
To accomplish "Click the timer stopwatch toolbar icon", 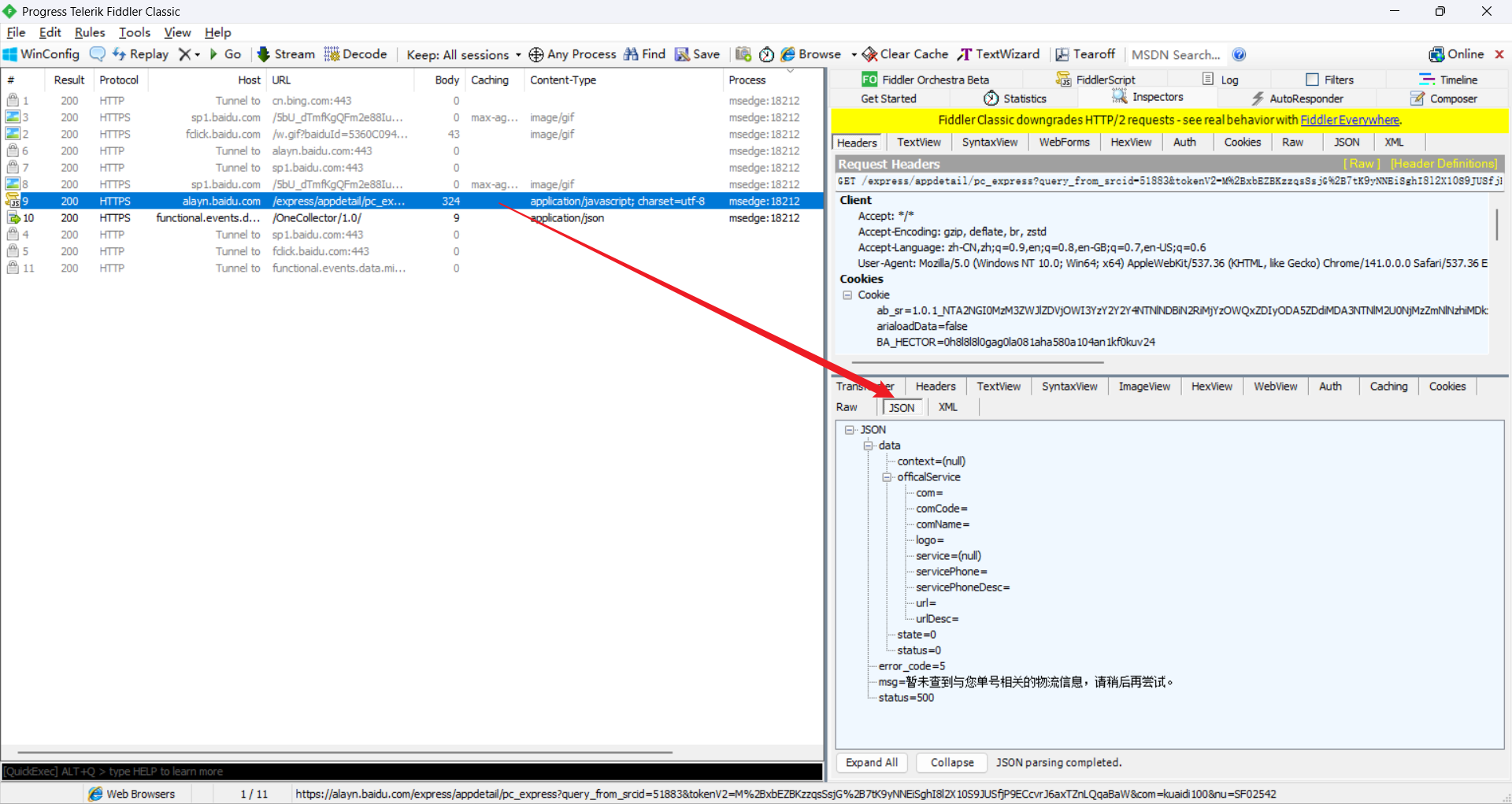I will 766,54.
